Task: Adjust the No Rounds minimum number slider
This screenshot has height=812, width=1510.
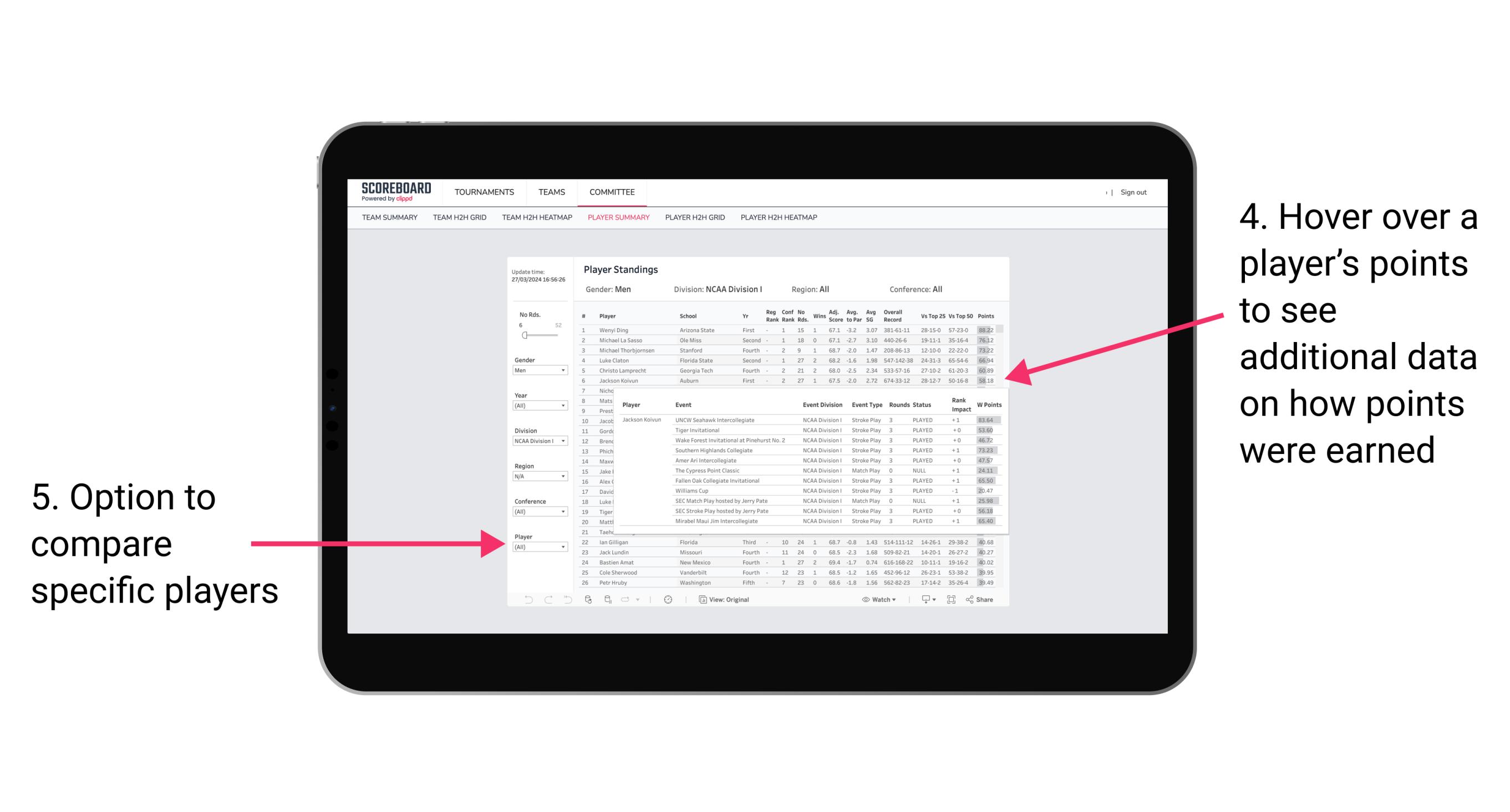Action: click(x=524, y=335)
